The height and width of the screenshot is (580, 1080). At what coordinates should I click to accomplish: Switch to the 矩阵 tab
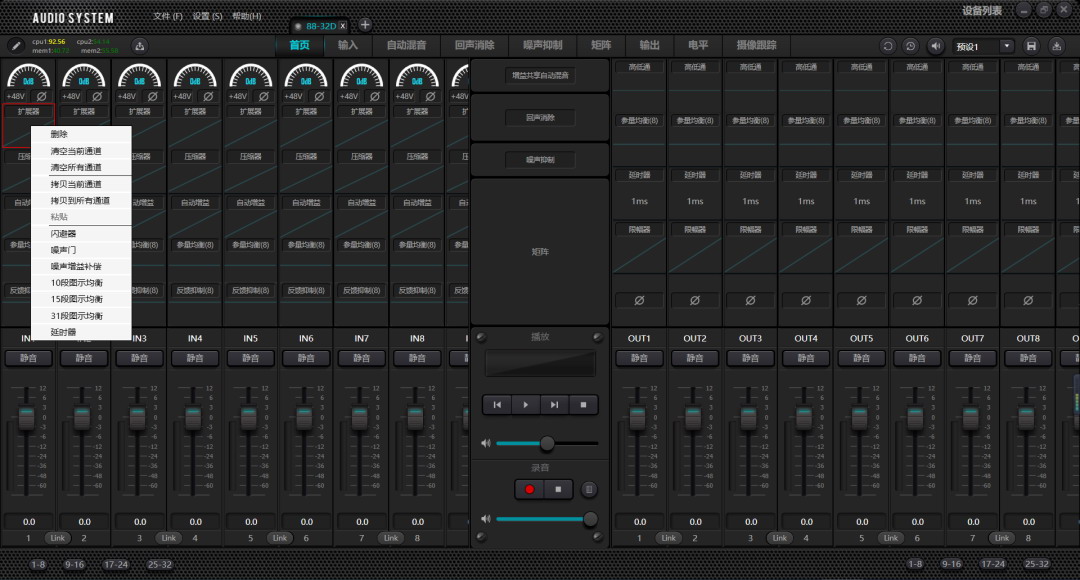click(601, 45)
